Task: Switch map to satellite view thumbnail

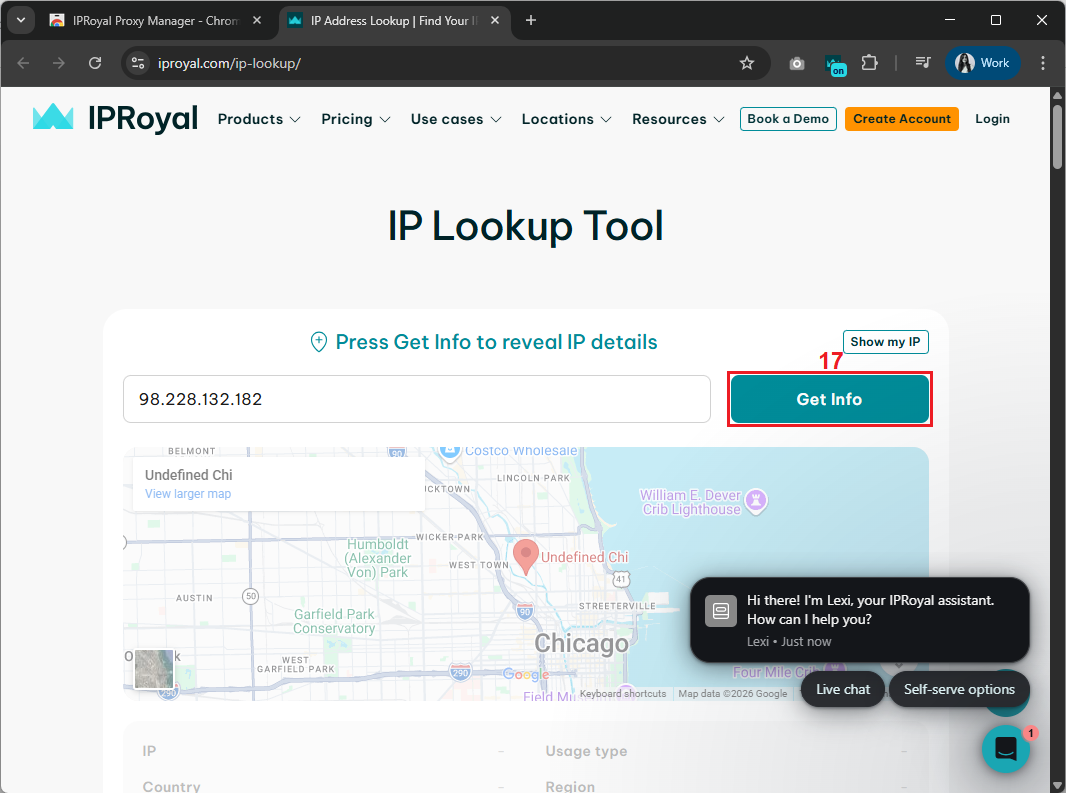Action: [154, 669]
